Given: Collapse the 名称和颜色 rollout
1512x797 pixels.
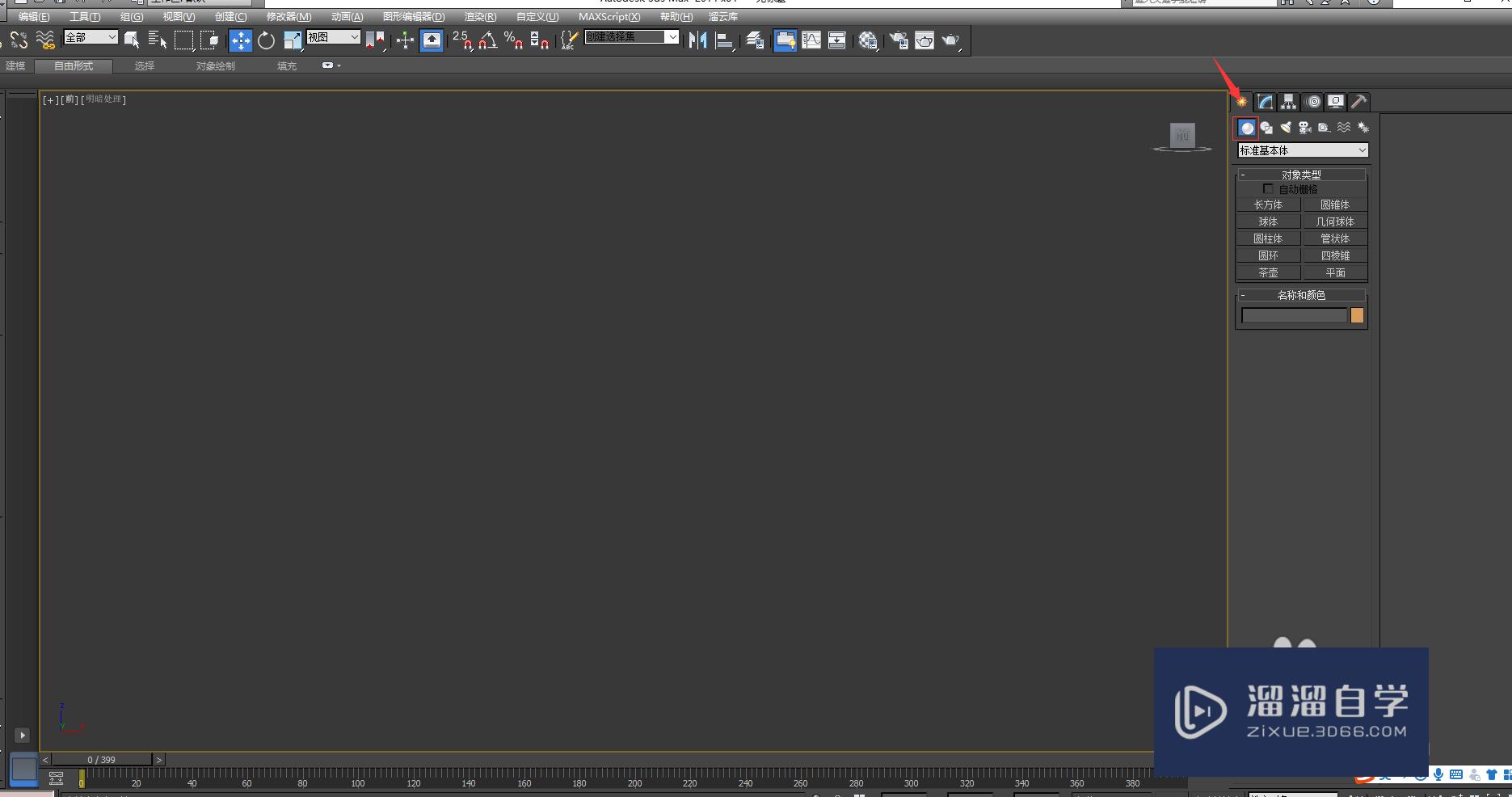Looking at the screenshot, I should pos(1301,295).
